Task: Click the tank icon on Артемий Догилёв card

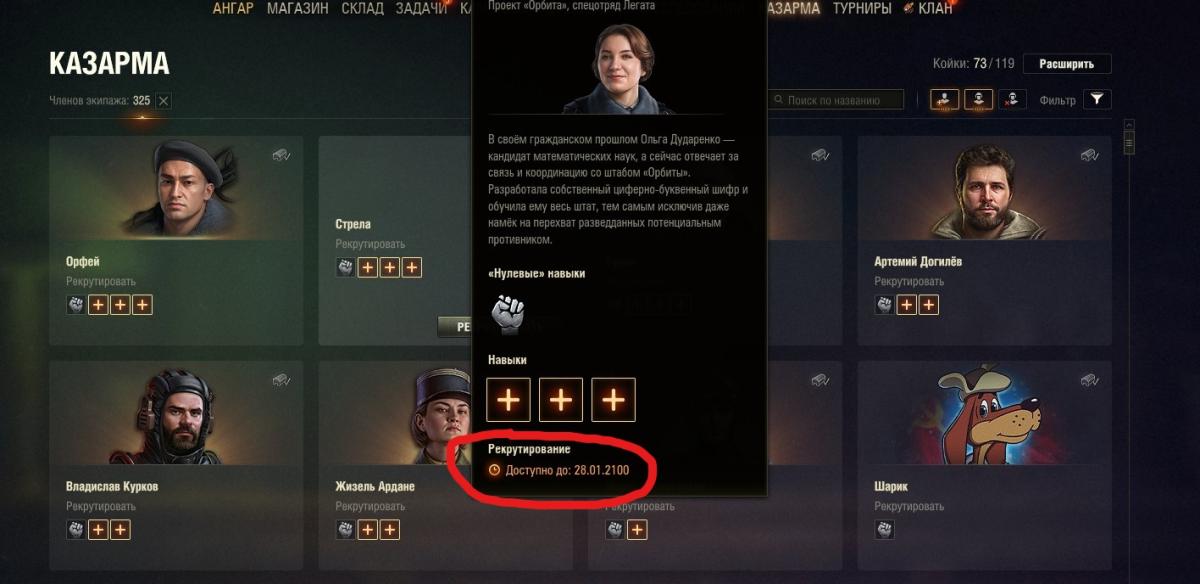Action: (1089, 155)
